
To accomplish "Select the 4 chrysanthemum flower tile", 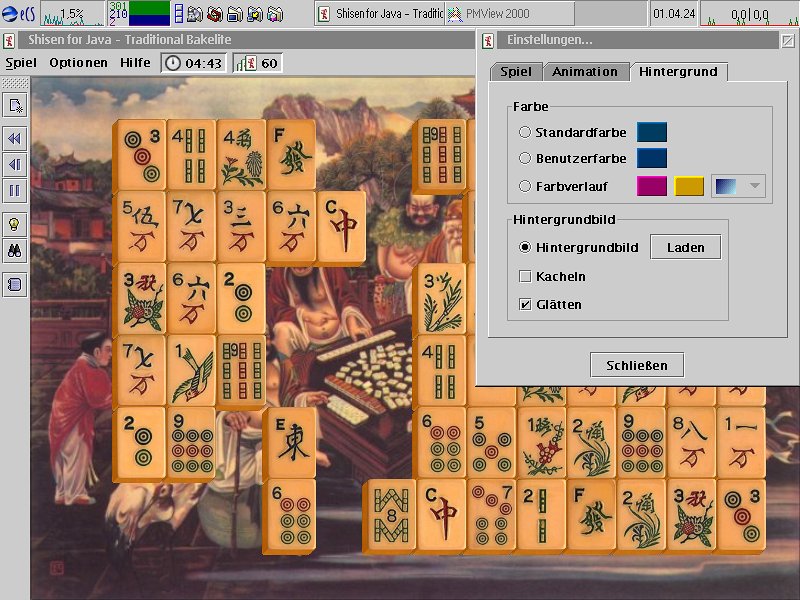I will coord(241,155).
